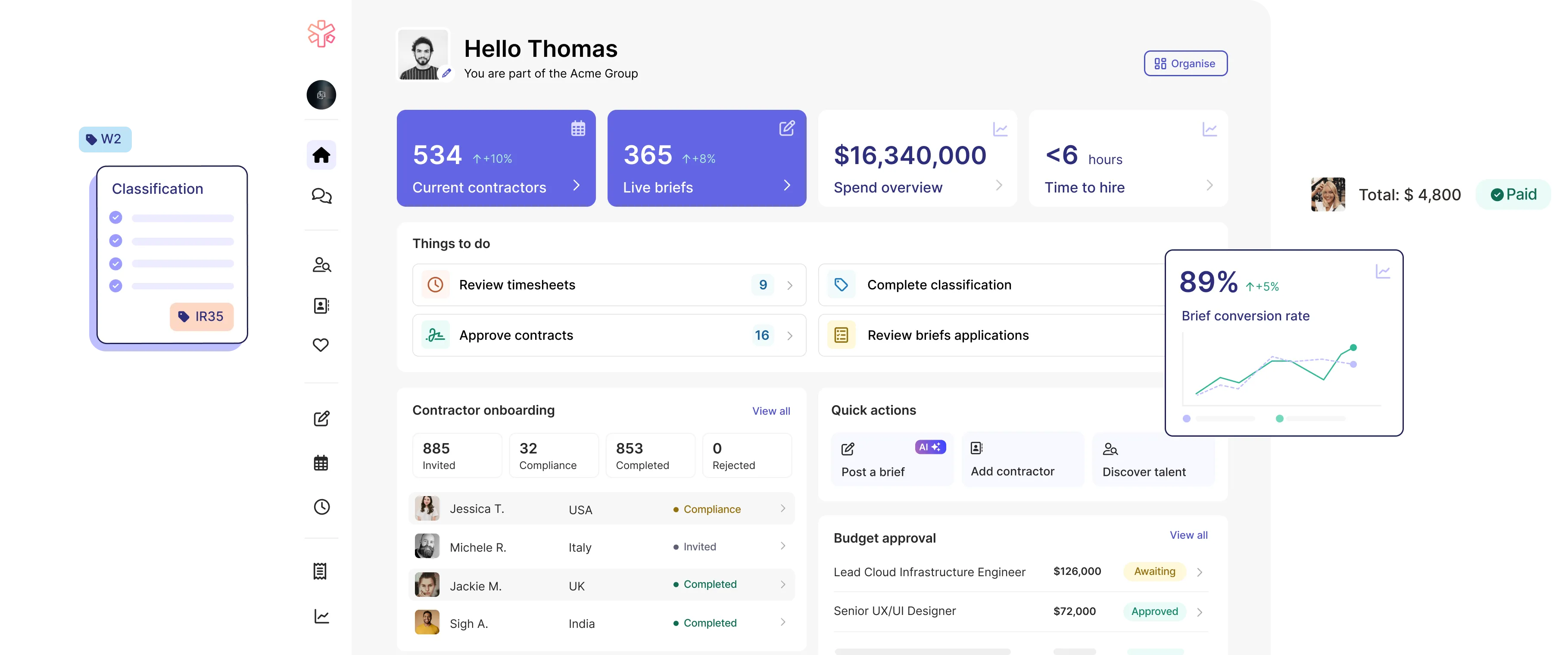
Task: Toggle the second Classification checklist checkmark
Action: pyautogui.click(x=115, y=241)
